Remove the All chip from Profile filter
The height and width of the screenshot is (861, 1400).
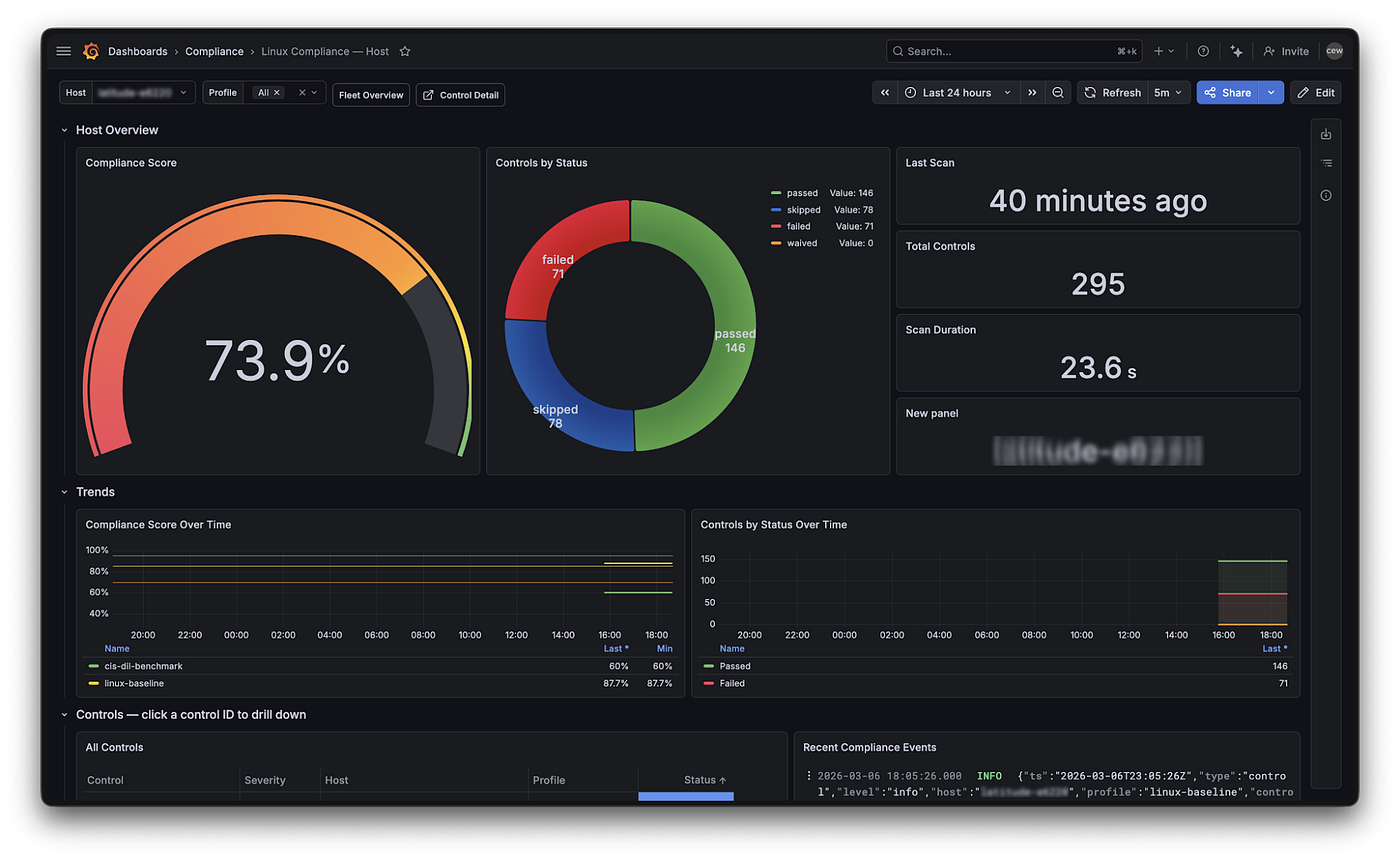click(x=277, y=93)
